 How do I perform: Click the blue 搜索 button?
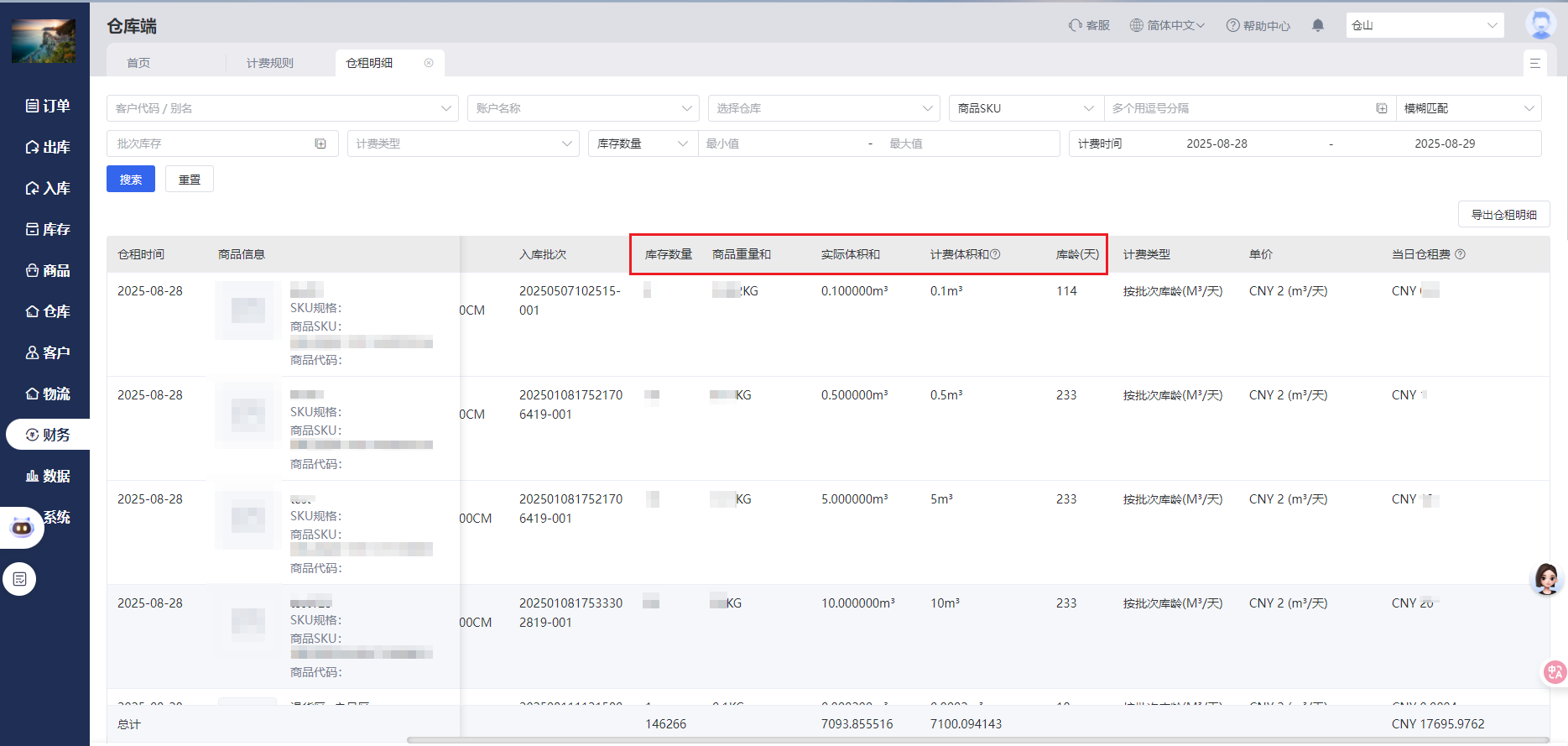coord(131,180)
